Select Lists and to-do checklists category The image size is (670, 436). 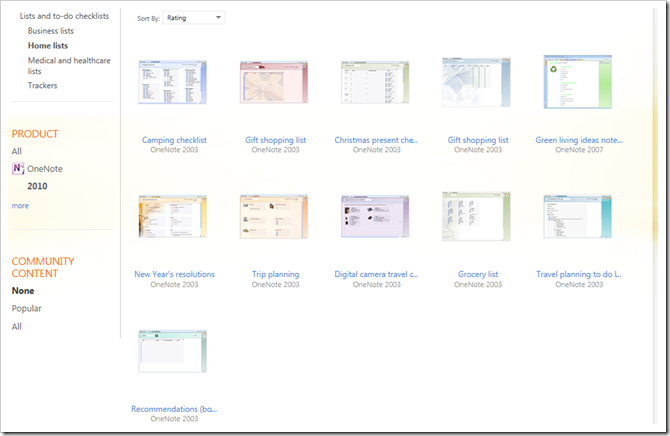tap(64, 16)
